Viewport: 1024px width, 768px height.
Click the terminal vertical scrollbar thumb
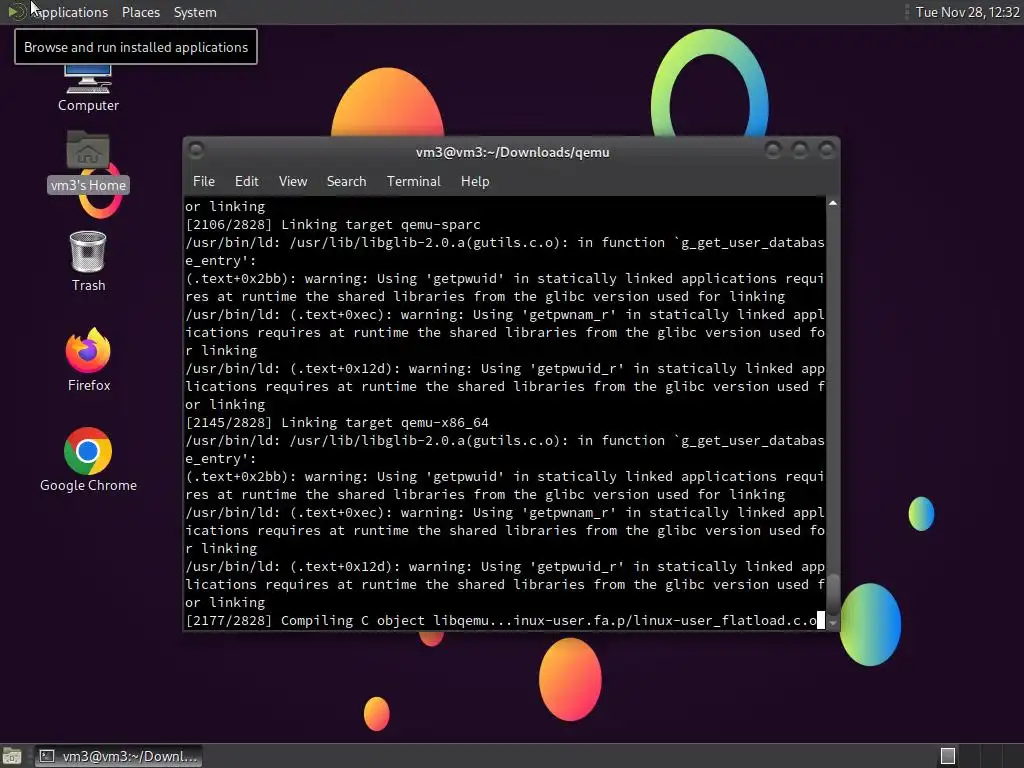click(833, 593)
